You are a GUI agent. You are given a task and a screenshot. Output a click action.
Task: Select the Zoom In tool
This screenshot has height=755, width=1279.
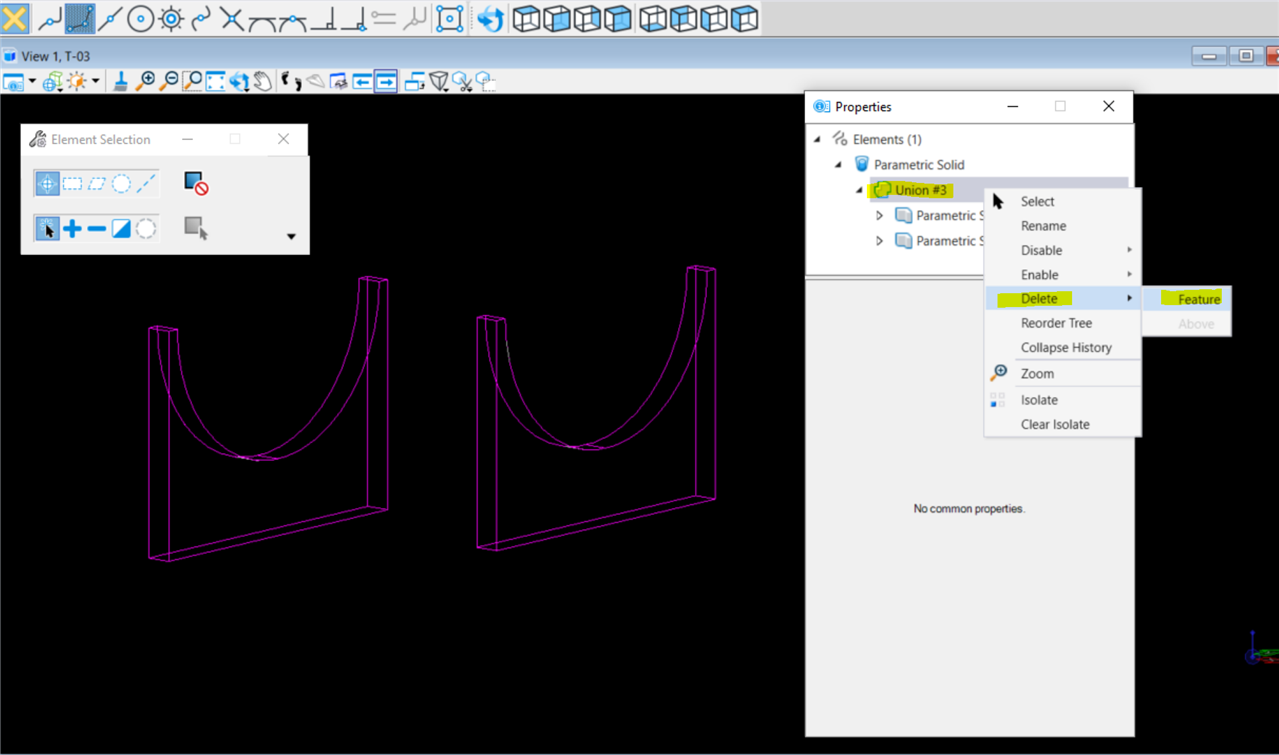coord(146,81)
